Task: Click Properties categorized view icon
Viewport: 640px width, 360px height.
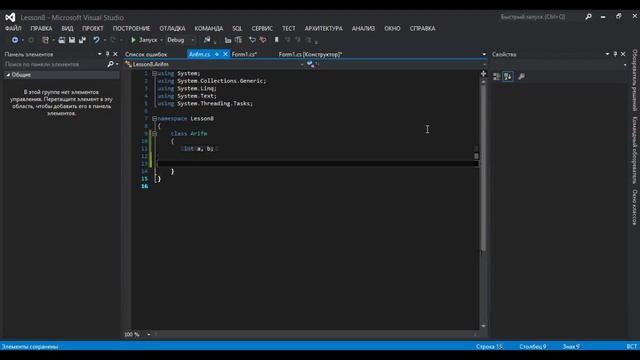Action: point(497,76)
